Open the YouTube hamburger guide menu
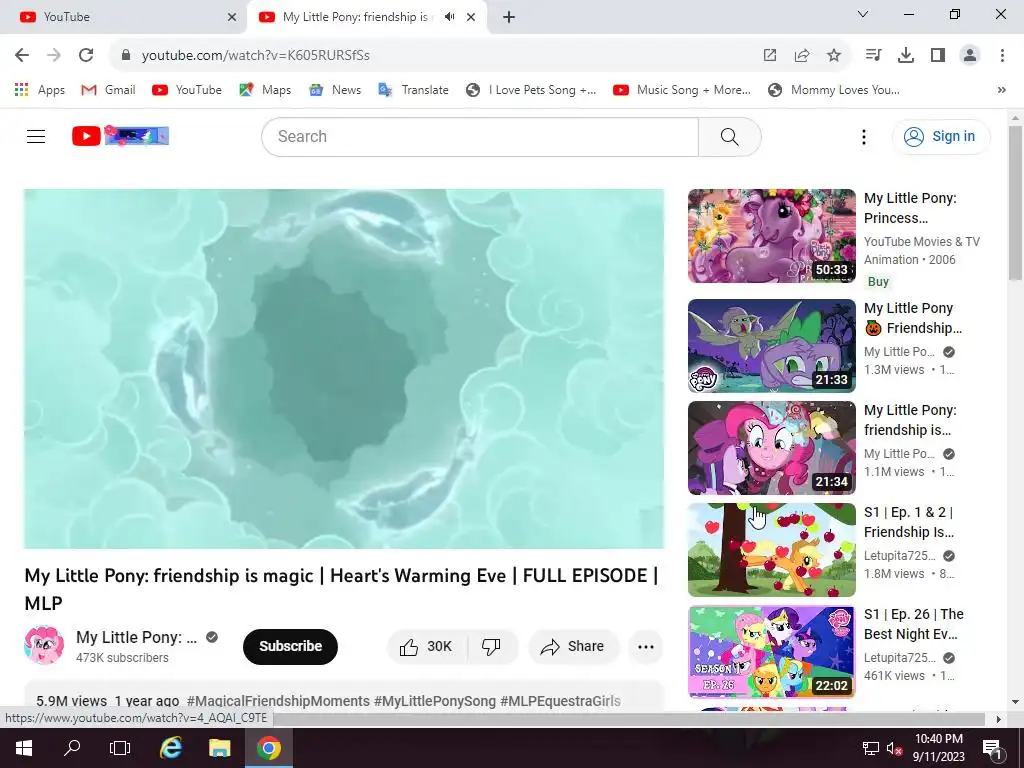This screenshot has height=768, width=1024. tap(36, 136)
